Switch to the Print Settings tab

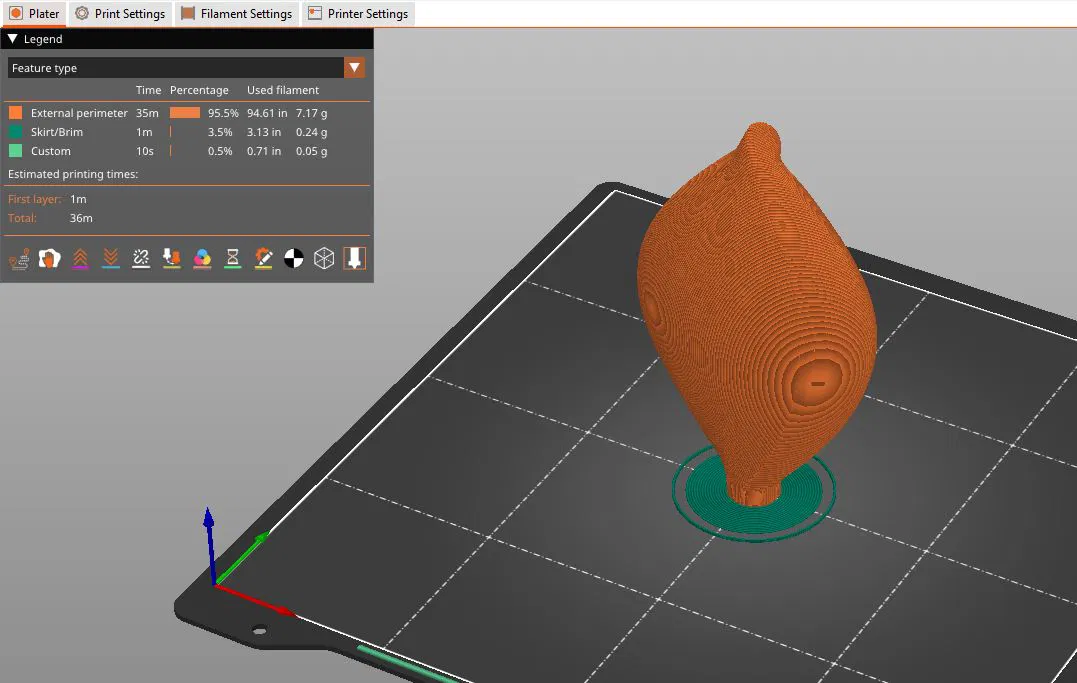coord(120,13)
